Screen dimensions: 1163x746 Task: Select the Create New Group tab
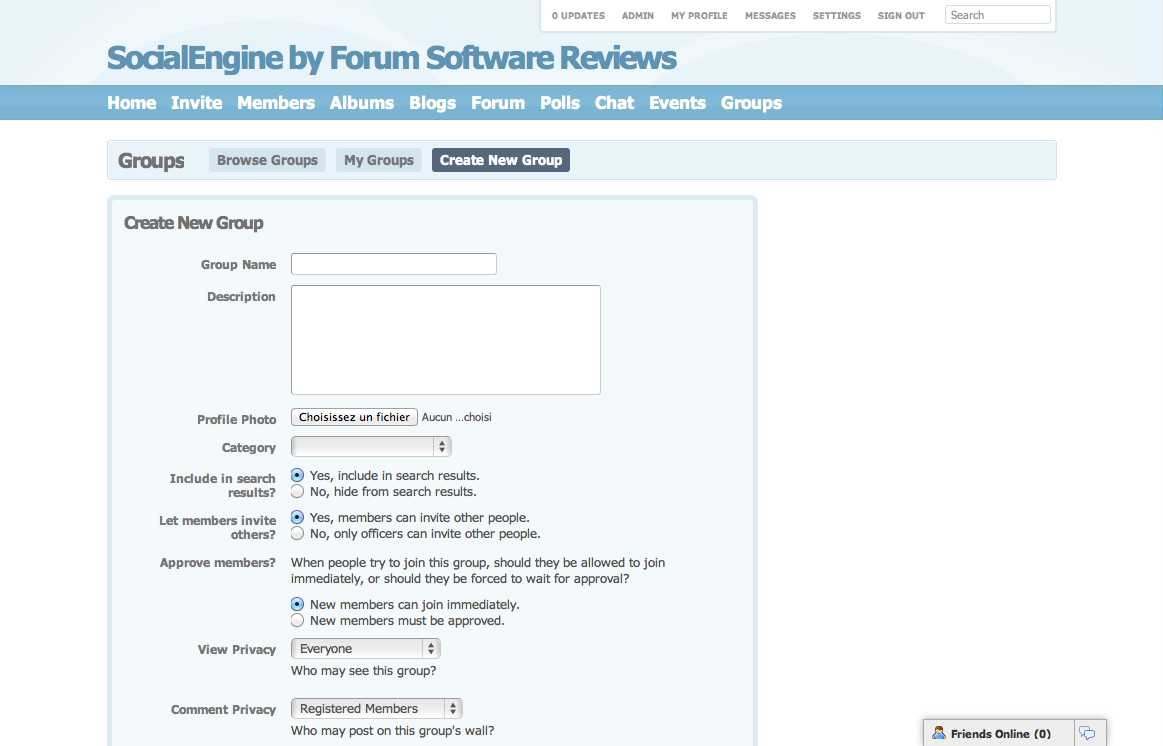point(501,160)
